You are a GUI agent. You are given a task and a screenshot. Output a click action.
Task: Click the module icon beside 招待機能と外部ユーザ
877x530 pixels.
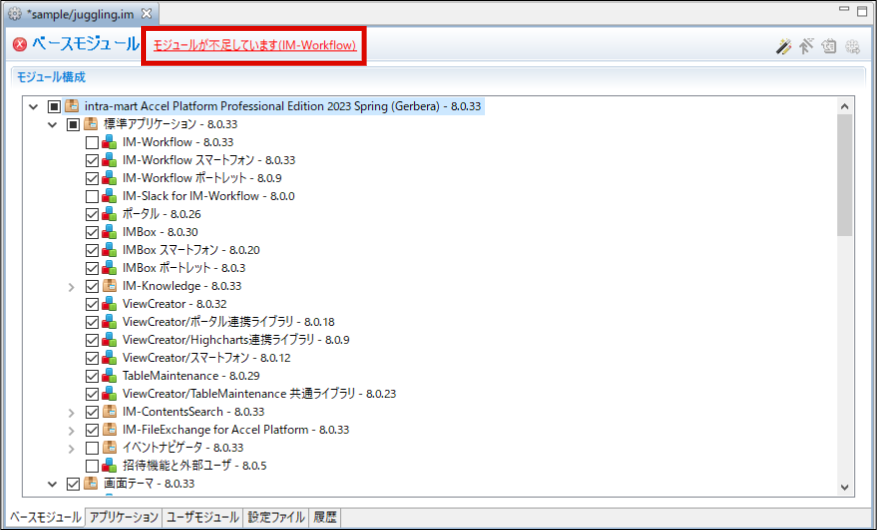[110, 465]
